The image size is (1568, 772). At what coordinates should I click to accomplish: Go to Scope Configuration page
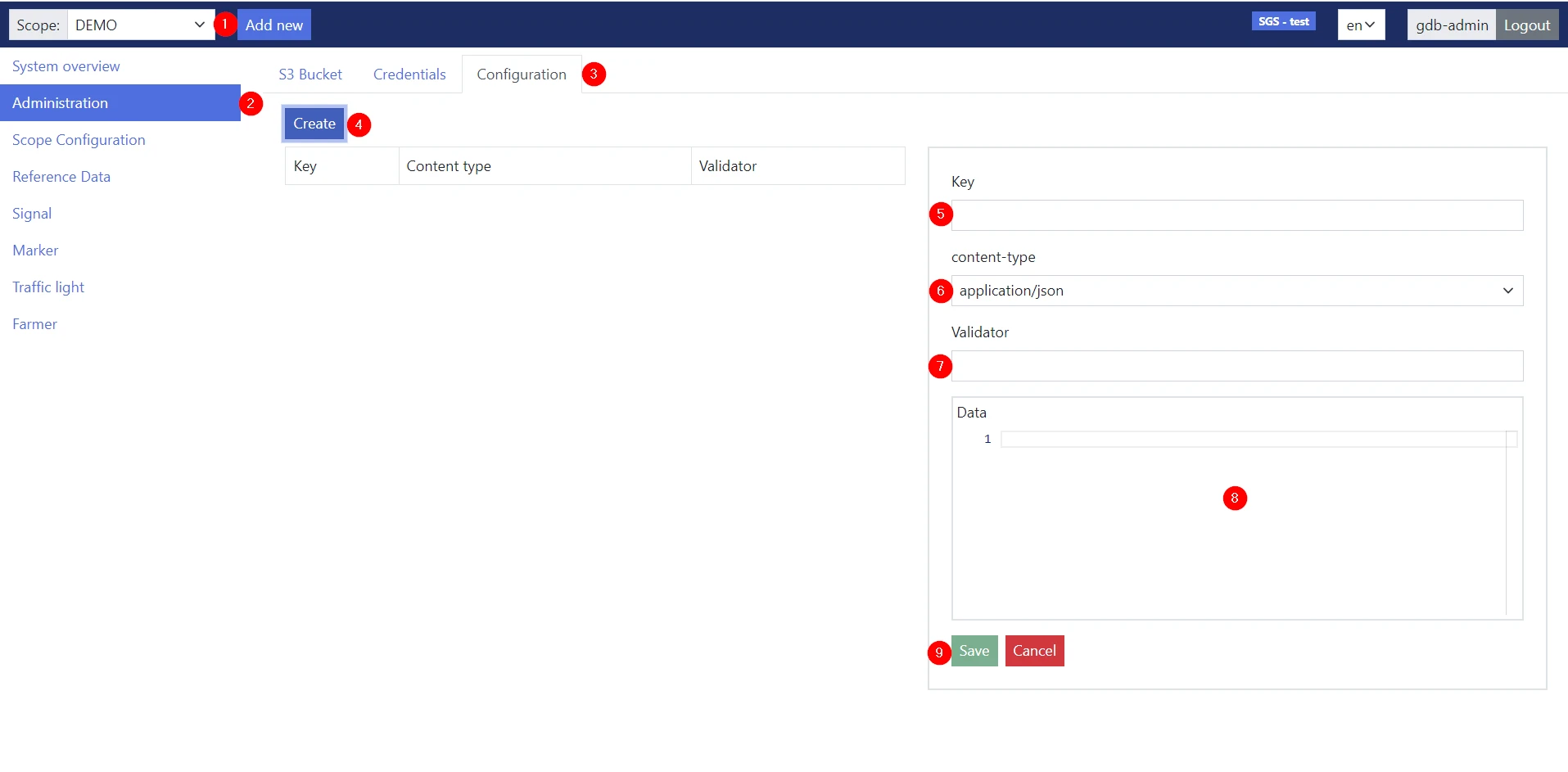[x=79, y=140]
